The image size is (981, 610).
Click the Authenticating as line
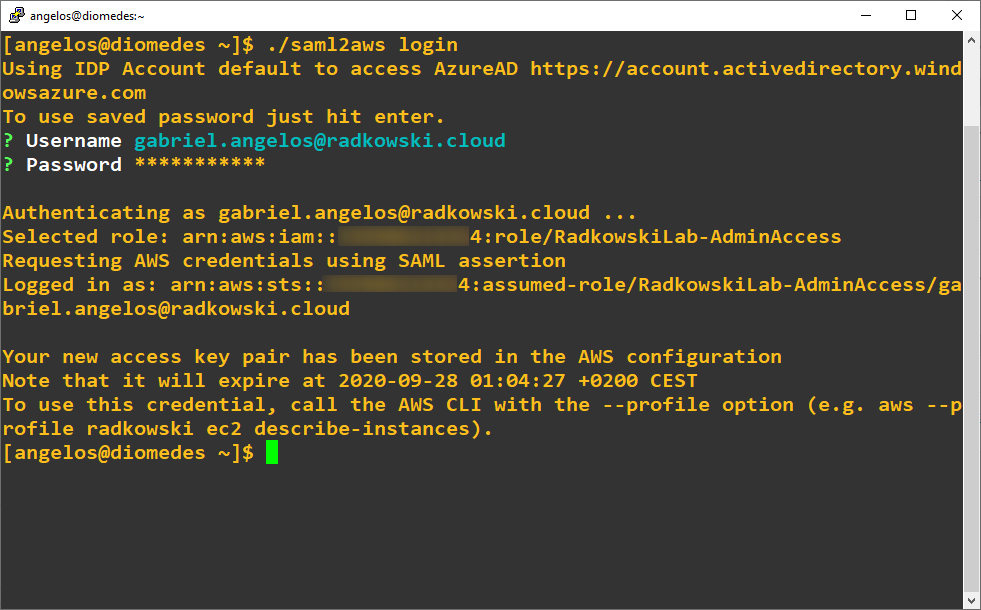coord(319,213)
